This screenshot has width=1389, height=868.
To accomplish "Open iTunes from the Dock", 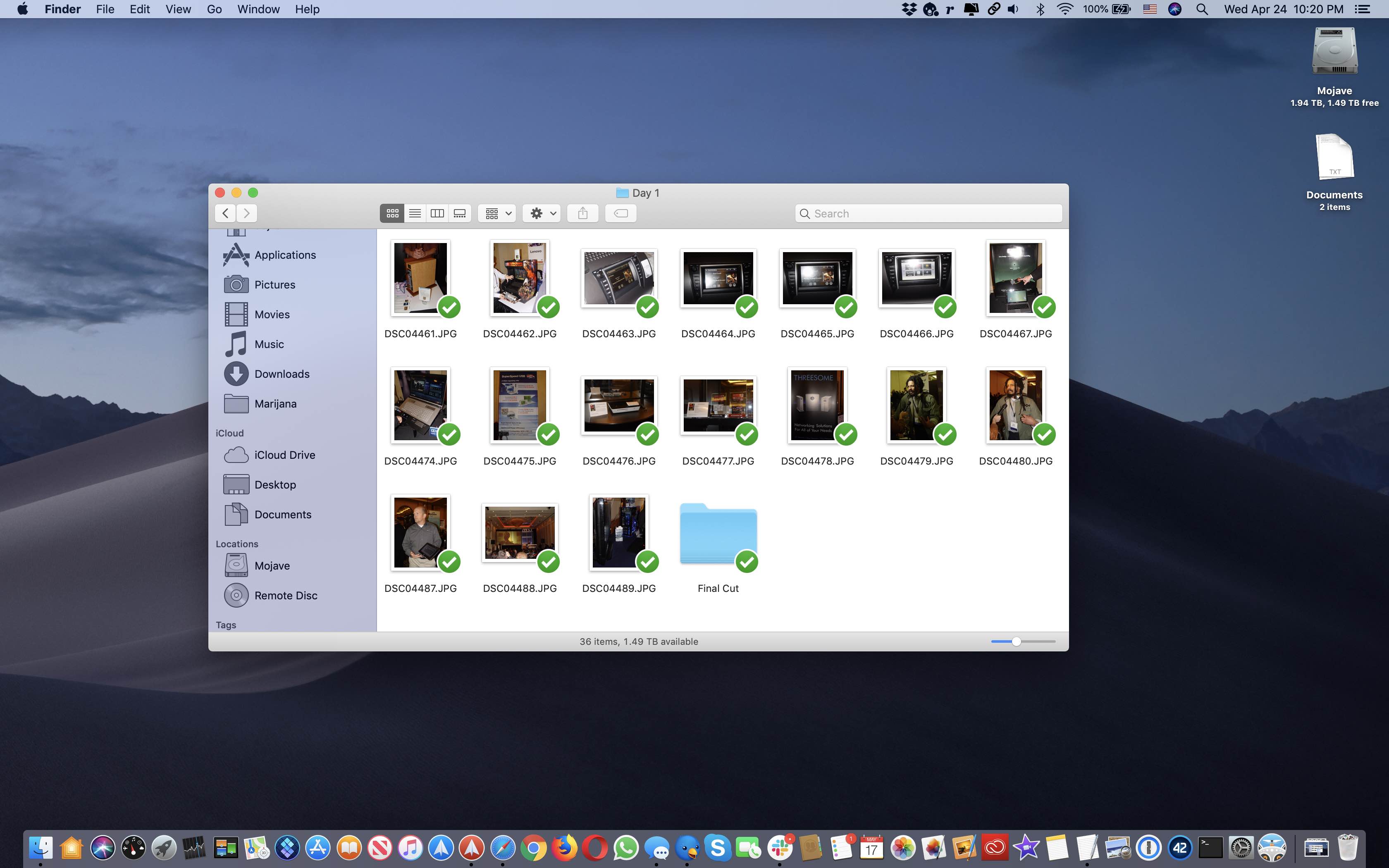I will coord(410,847).
